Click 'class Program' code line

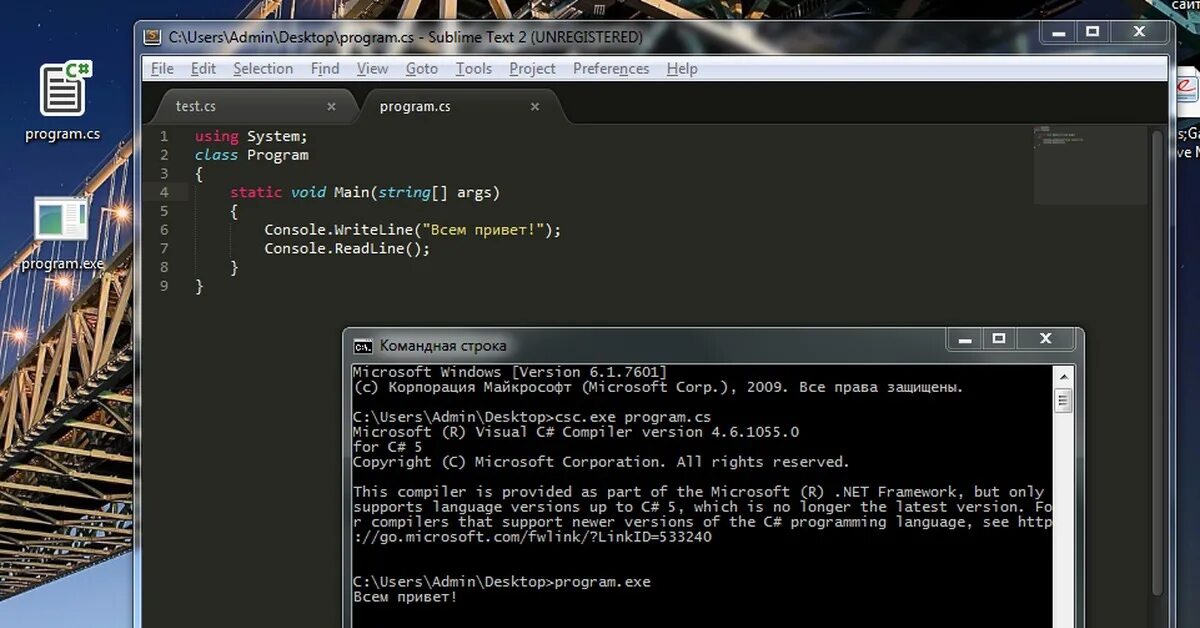251,155
